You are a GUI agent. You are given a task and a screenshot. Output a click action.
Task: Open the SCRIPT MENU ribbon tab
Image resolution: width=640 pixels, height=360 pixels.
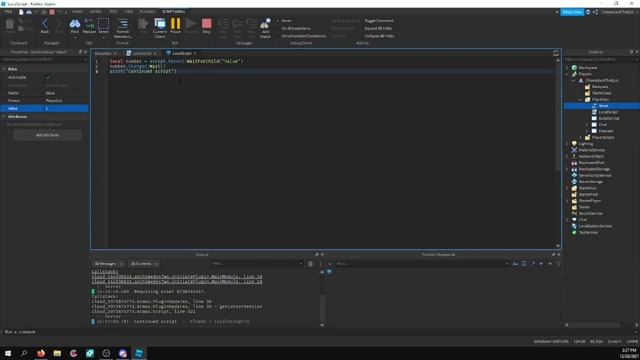(173, 11)
